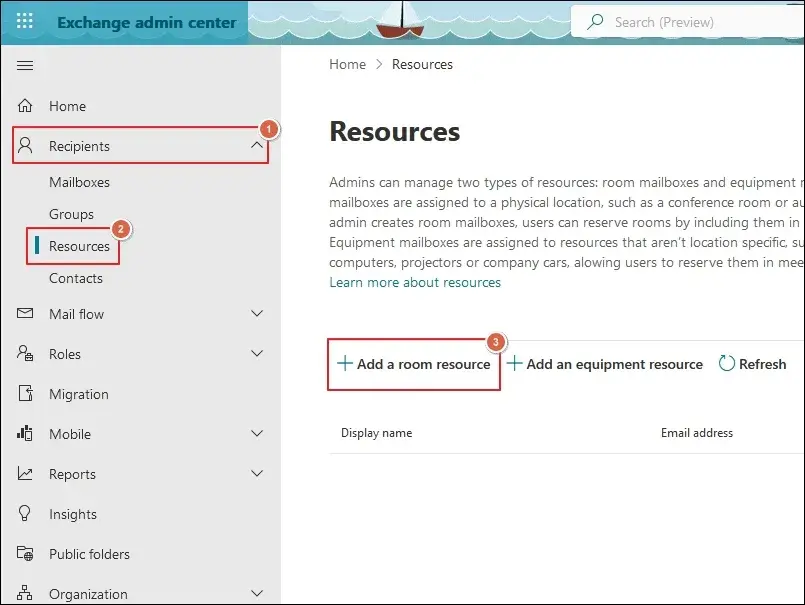Collapse the Recipients section chevron
Viewport: 805px width, 605px height.
(x=257, y=145)
